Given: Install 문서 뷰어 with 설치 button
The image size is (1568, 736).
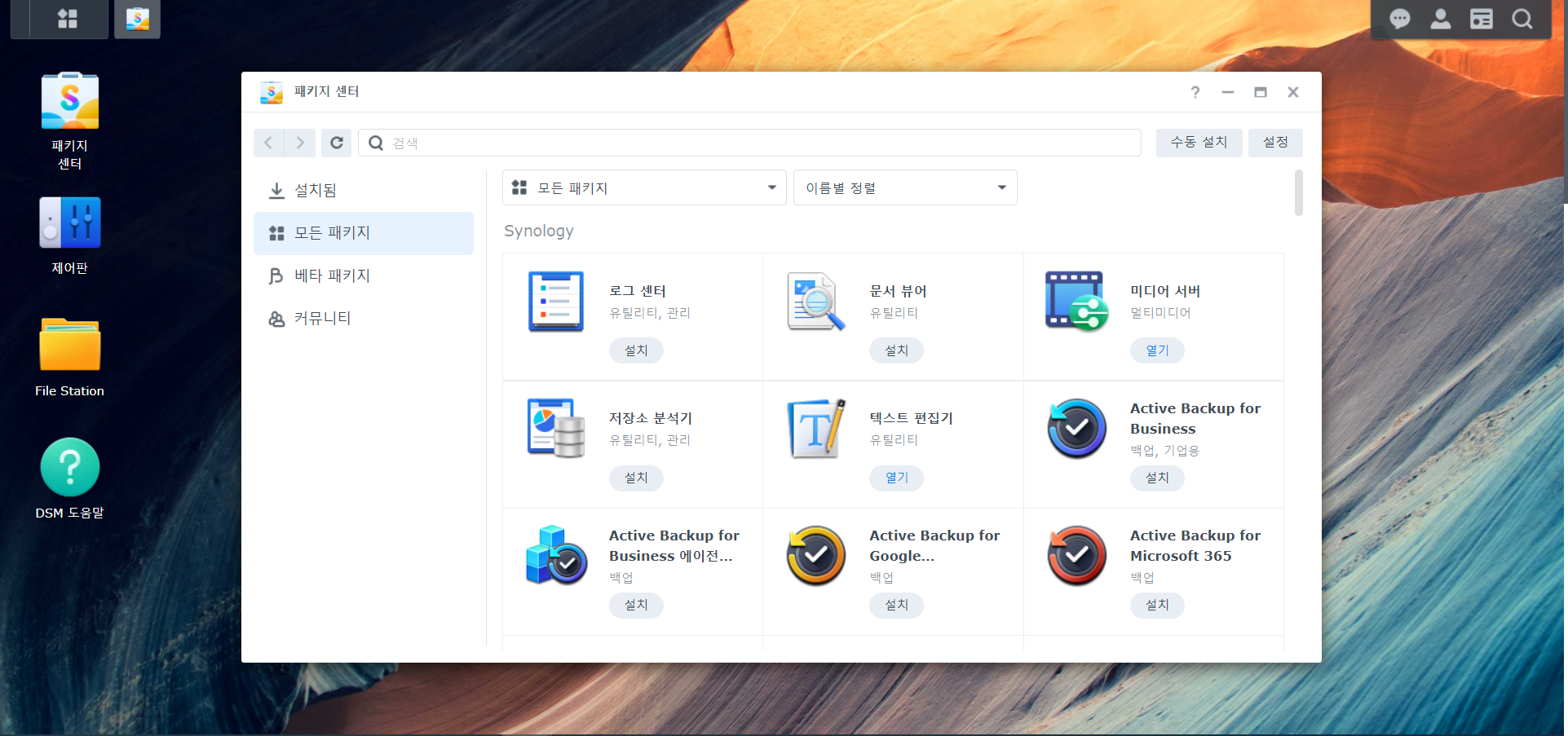Looking at the screenshot, I should pyautogui.click(x=896, y=350).
